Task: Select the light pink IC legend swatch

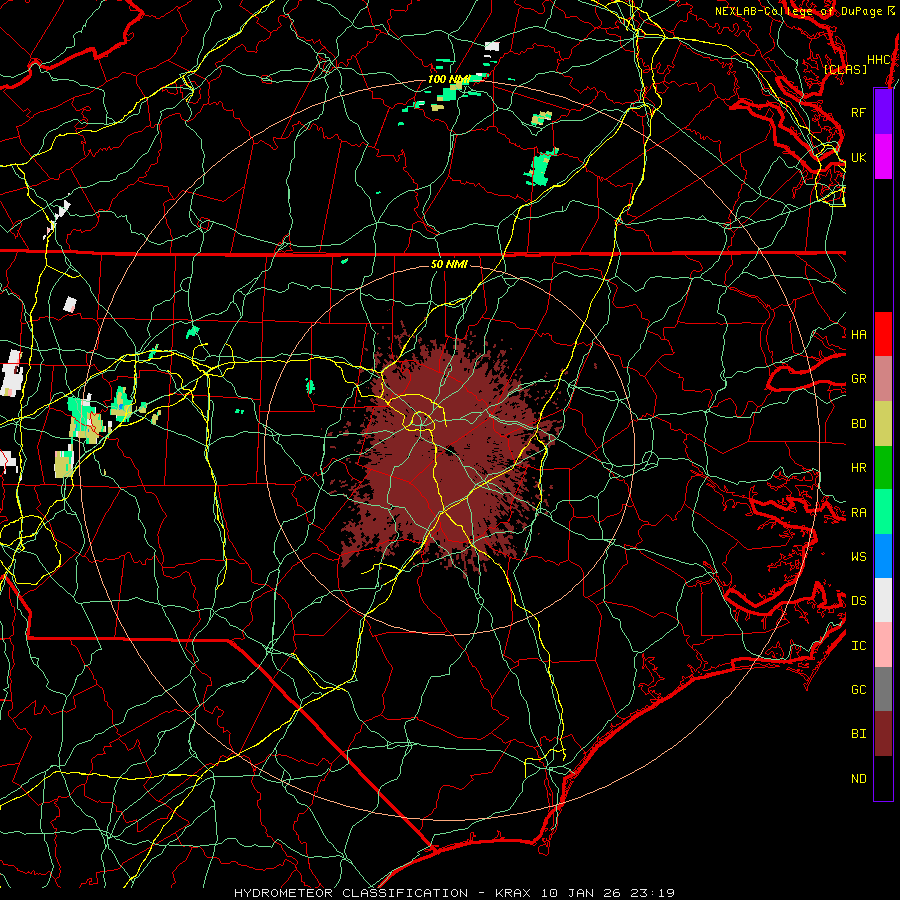Action: click(x=883, y=645)
